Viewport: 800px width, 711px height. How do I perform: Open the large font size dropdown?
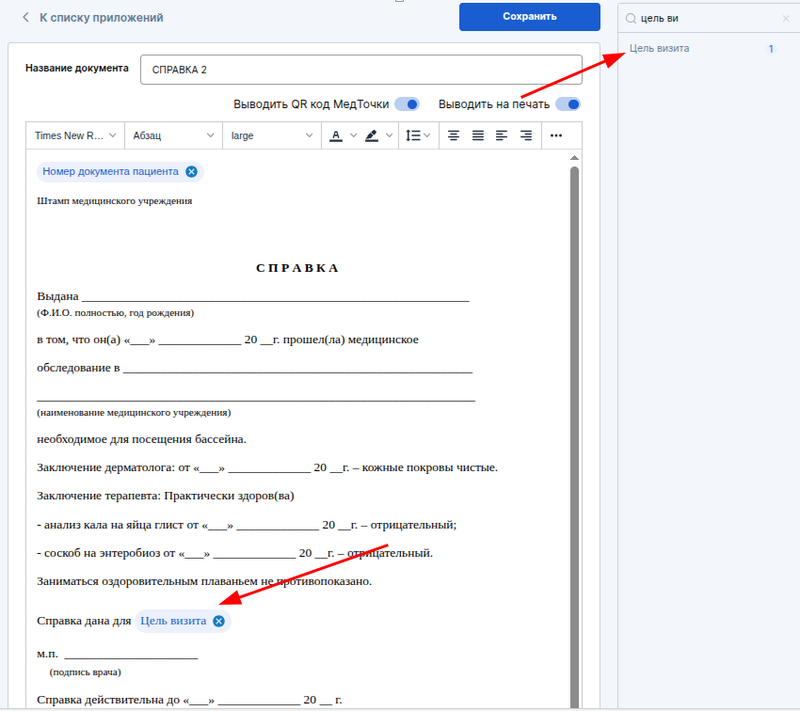click(x=271, y=136)
